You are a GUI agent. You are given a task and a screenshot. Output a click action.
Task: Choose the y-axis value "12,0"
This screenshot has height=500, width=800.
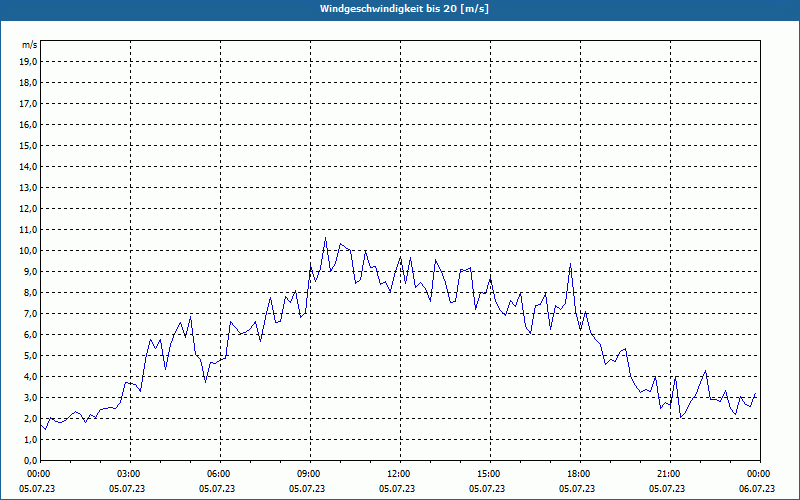28,209
